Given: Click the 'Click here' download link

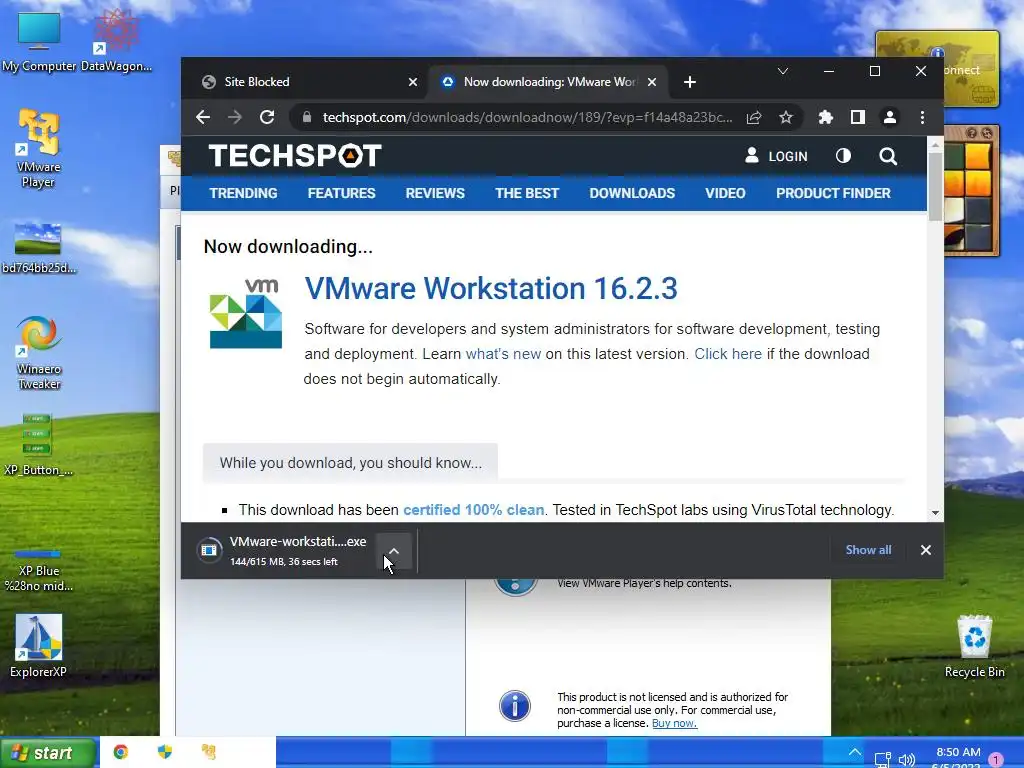Looking at the screenshot, I should click(x=728, y=354).
